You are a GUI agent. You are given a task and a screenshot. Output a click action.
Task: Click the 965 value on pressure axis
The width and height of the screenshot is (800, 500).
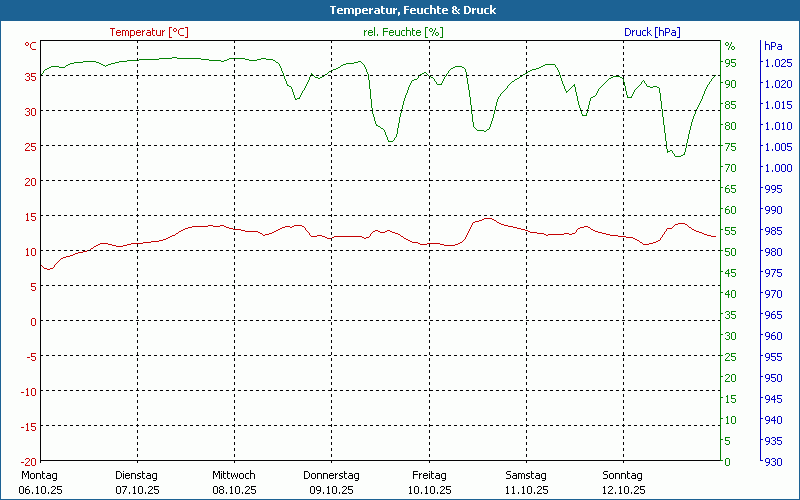point(773,315)
